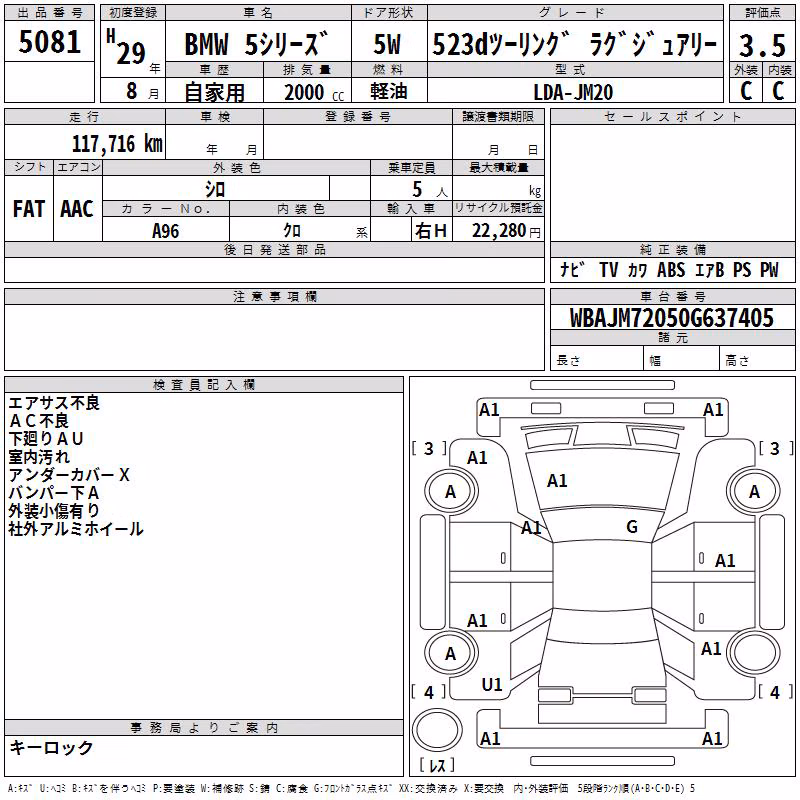
Task: Click the 検査員記入欄 section header
Action: [x=204, y=384]
